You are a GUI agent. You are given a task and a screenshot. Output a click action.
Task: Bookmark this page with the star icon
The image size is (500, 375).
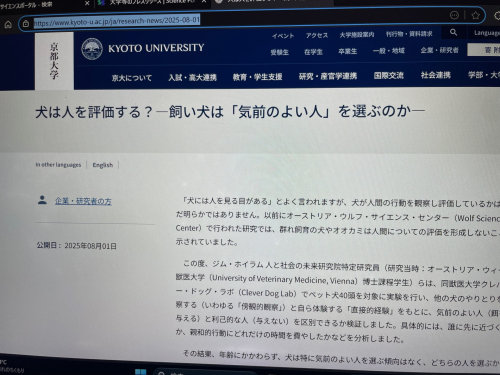476,15
